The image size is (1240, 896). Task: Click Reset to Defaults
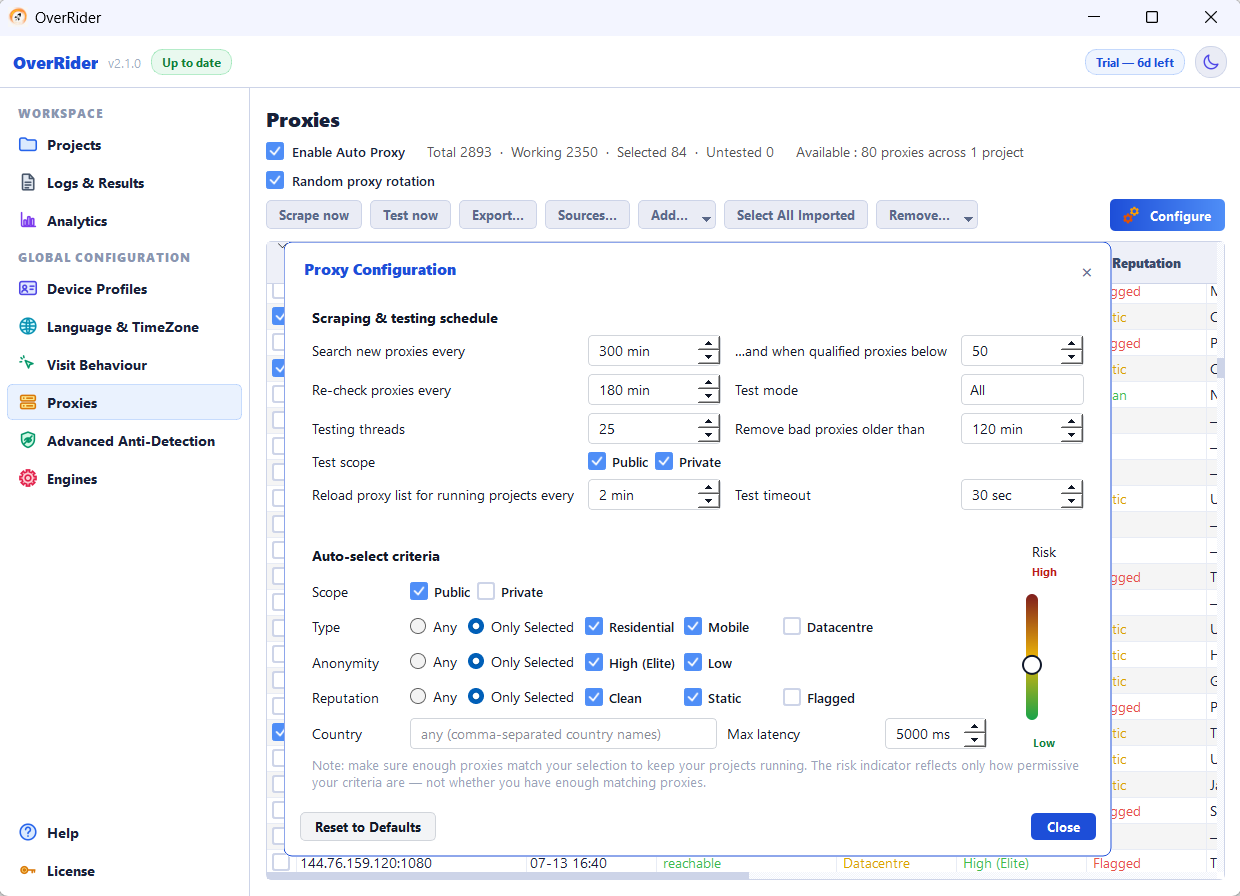tap(368, 827)
